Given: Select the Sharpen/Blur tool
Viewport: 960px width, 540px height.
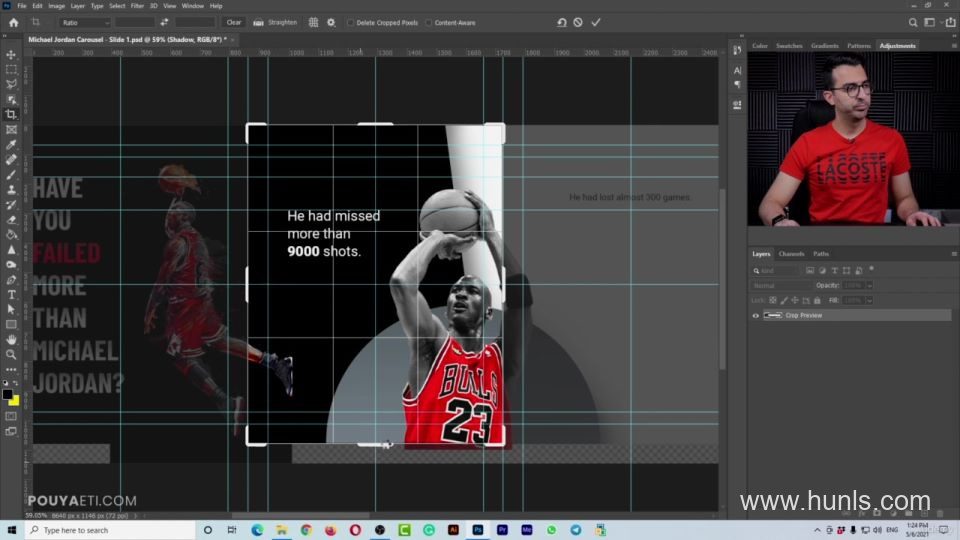Looking at the screenshot, I should (11, 250).
